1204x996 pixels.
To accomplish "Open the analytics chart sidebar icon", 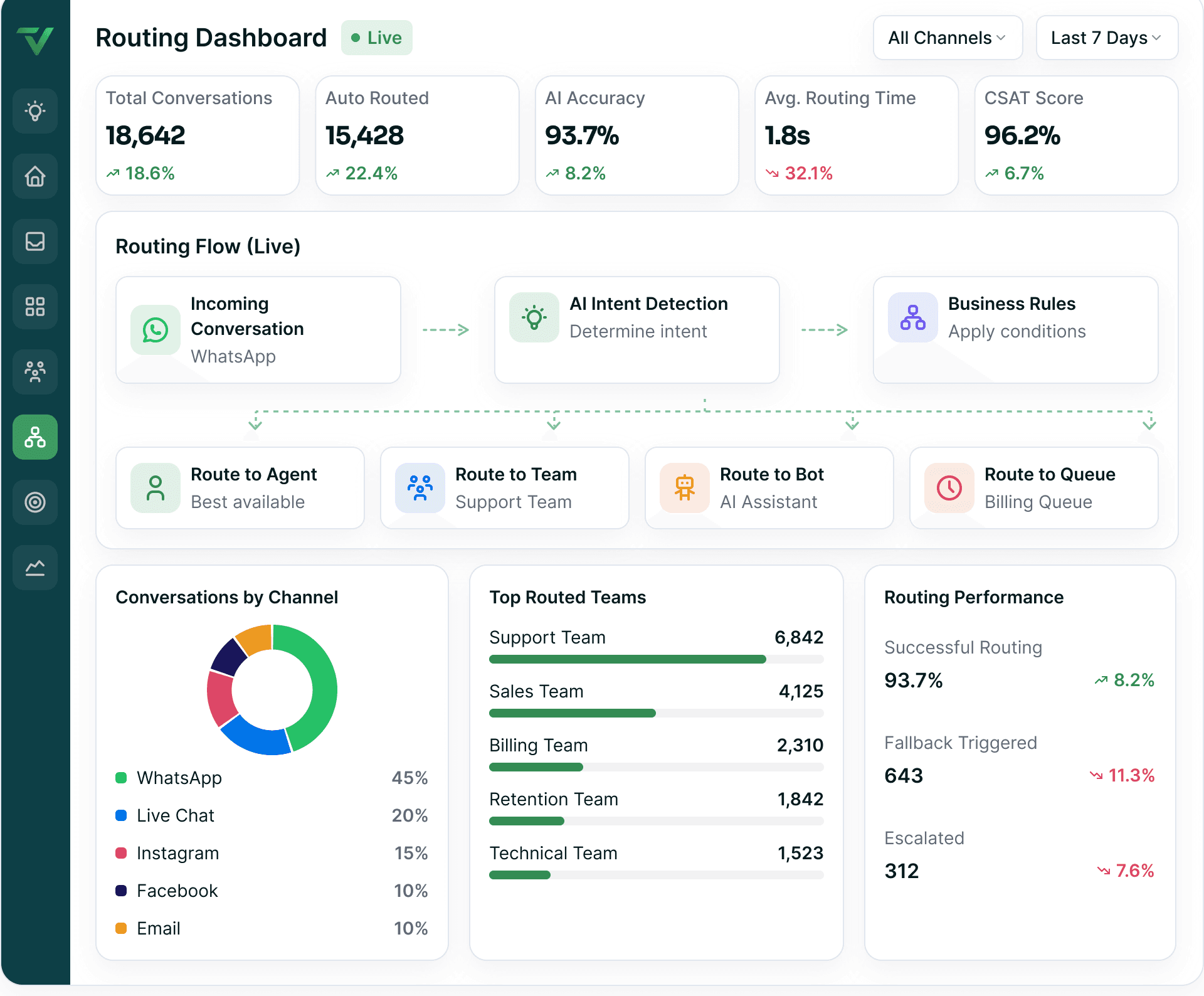I will tap(35, 568).
